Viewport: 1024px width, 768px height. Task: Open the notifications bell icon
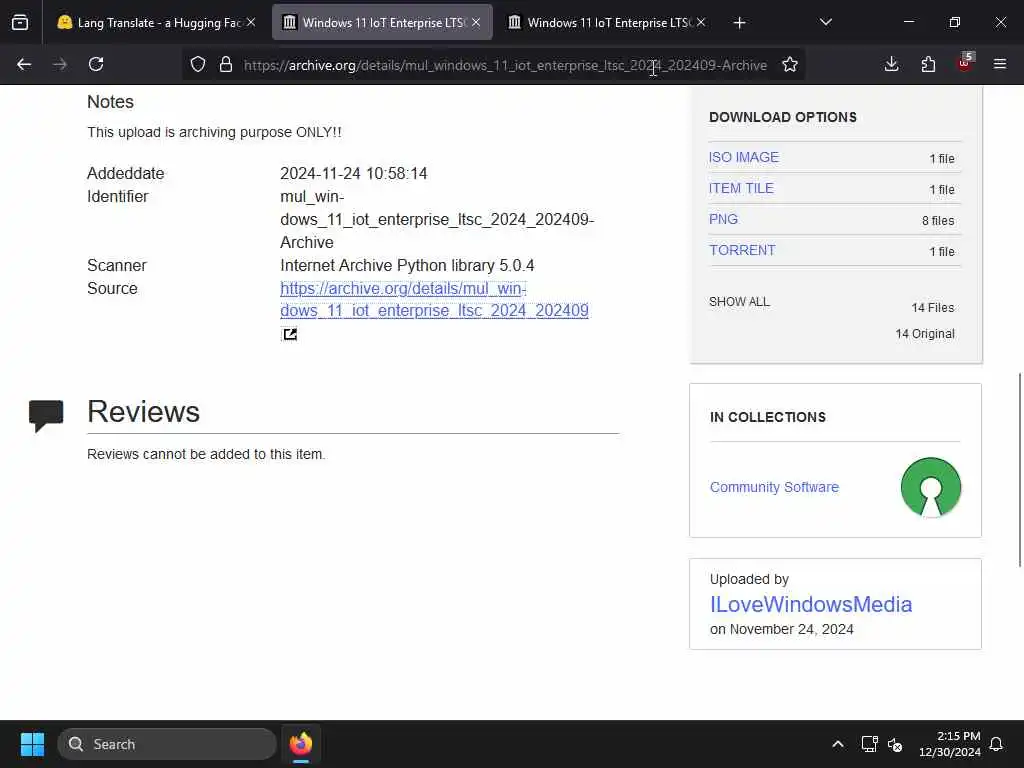996,744
